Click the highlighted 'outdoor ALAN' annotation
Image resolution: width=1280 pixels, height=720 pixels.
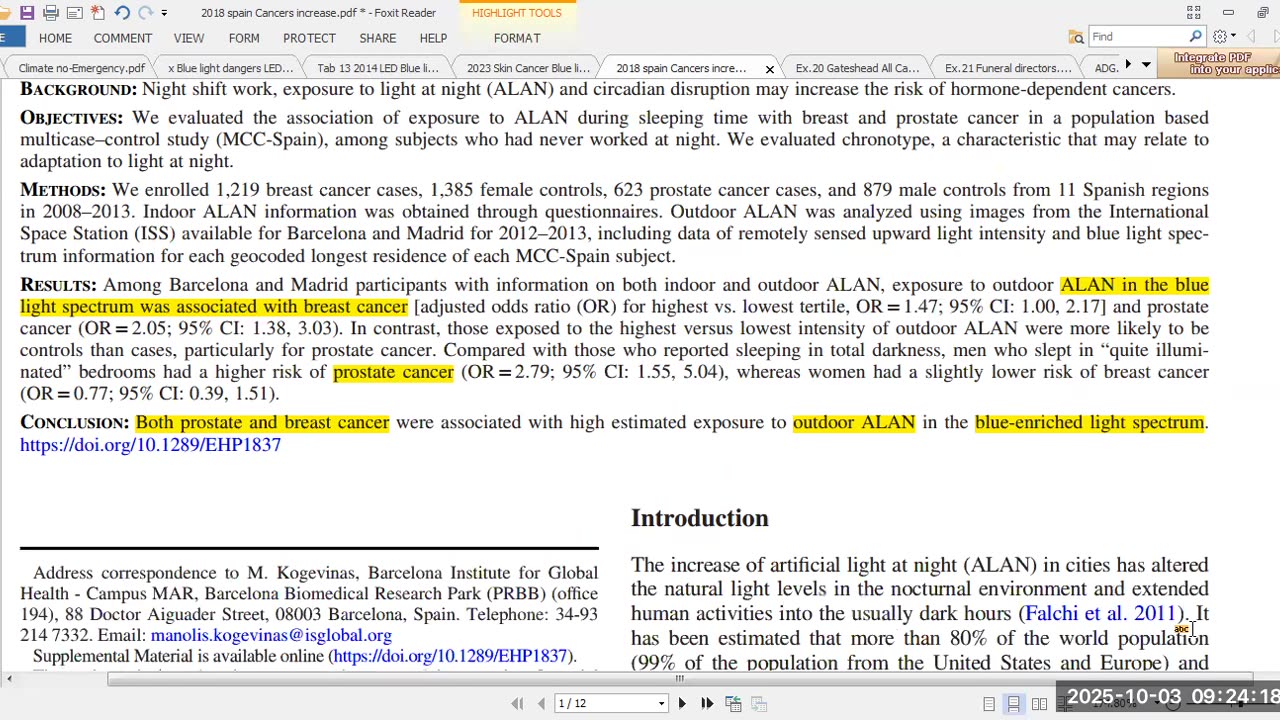pyautogui.click(x=854, y=422)
